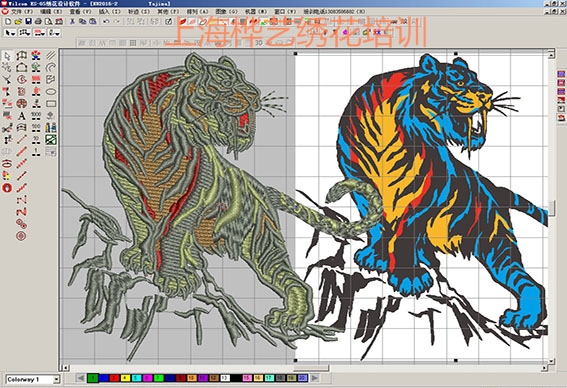Select the ellipse shape tool
The image size is (567, 388).
51,92
